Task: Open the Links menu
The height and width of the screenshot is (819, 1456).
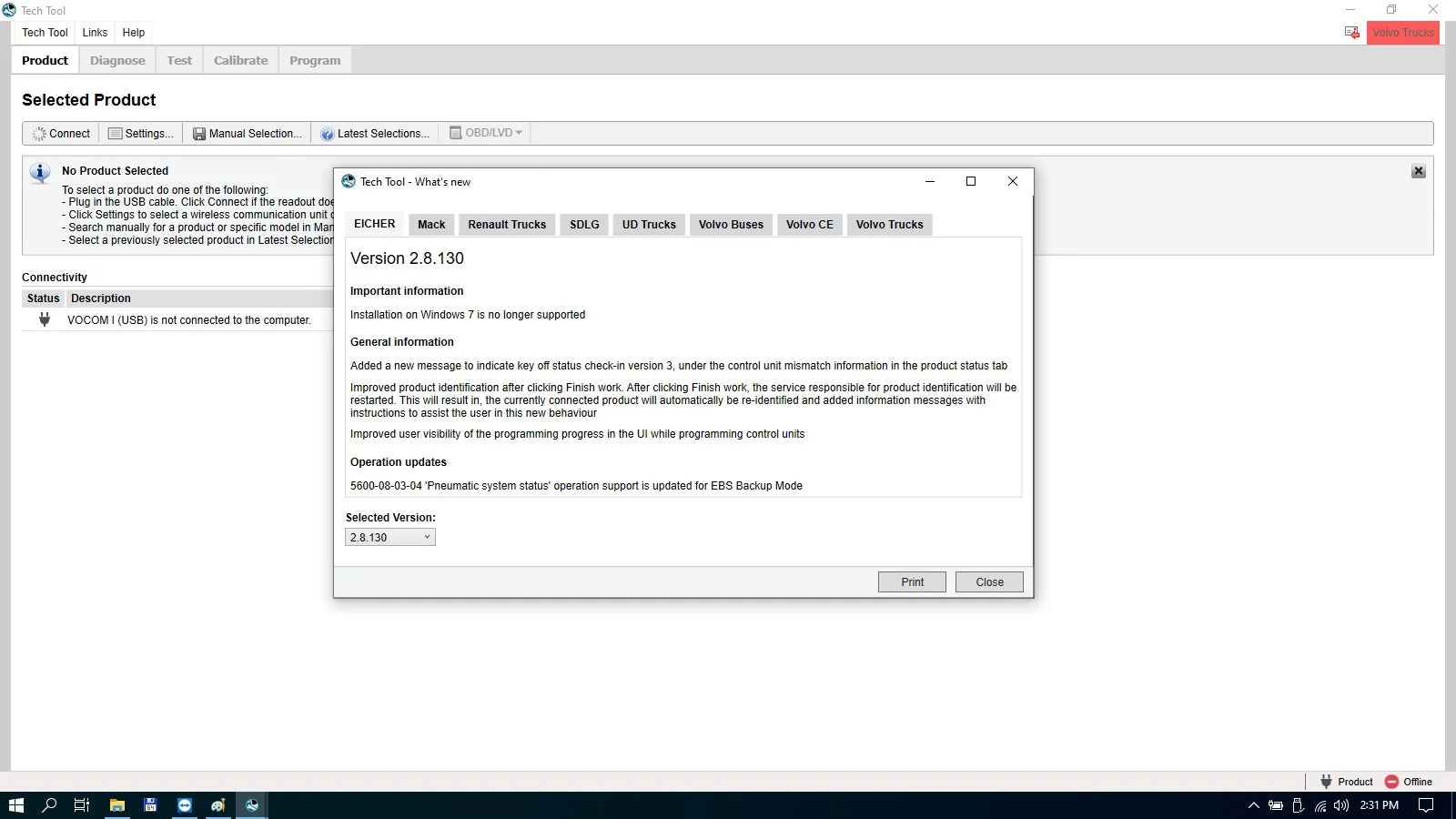Action: (x=95, y=33)
